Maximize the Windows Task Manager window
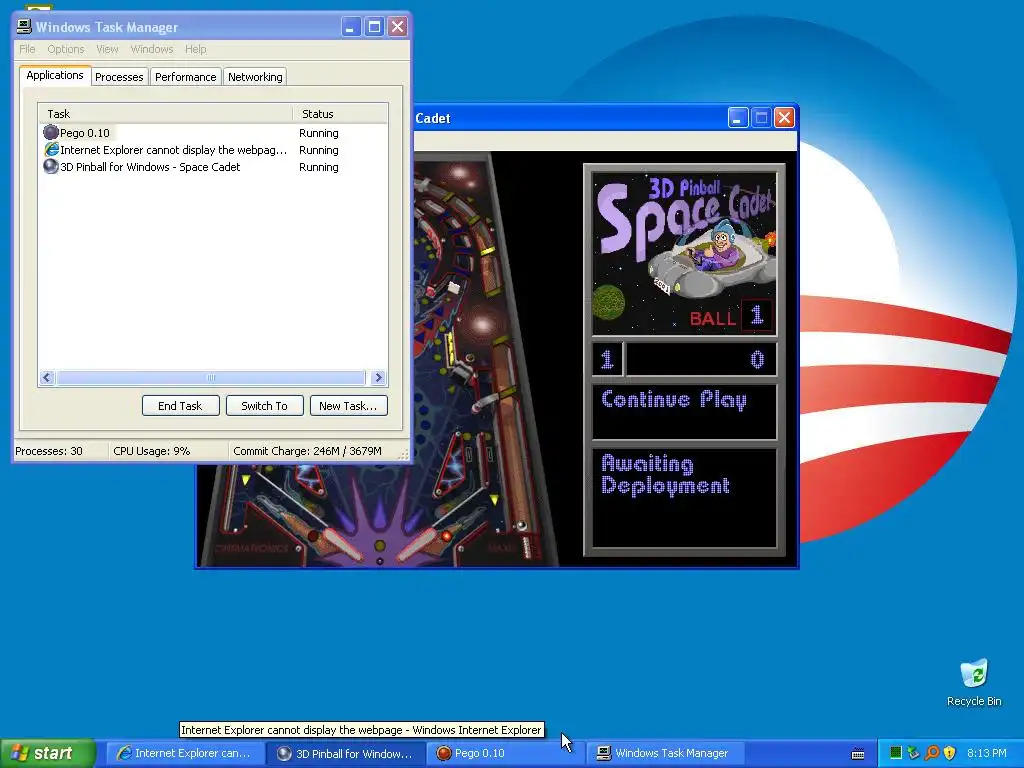Image resolution: width=1024 pixels, height=768 pixels. click(374, 27)
